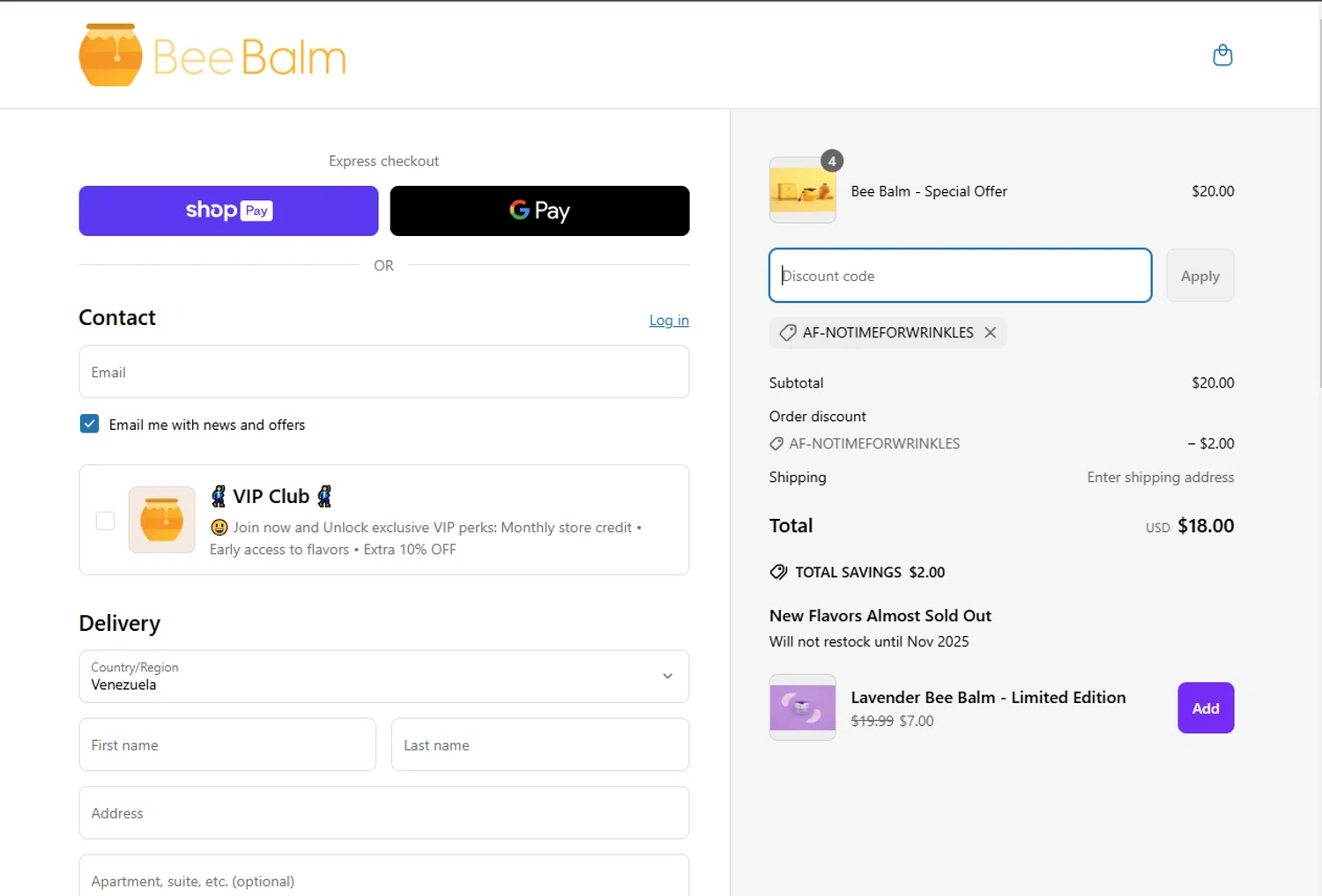This screenshot has width=1322, height=896.
Task: Open the Bee Balm Special Offer thumbnail
Action: point(803,190)
